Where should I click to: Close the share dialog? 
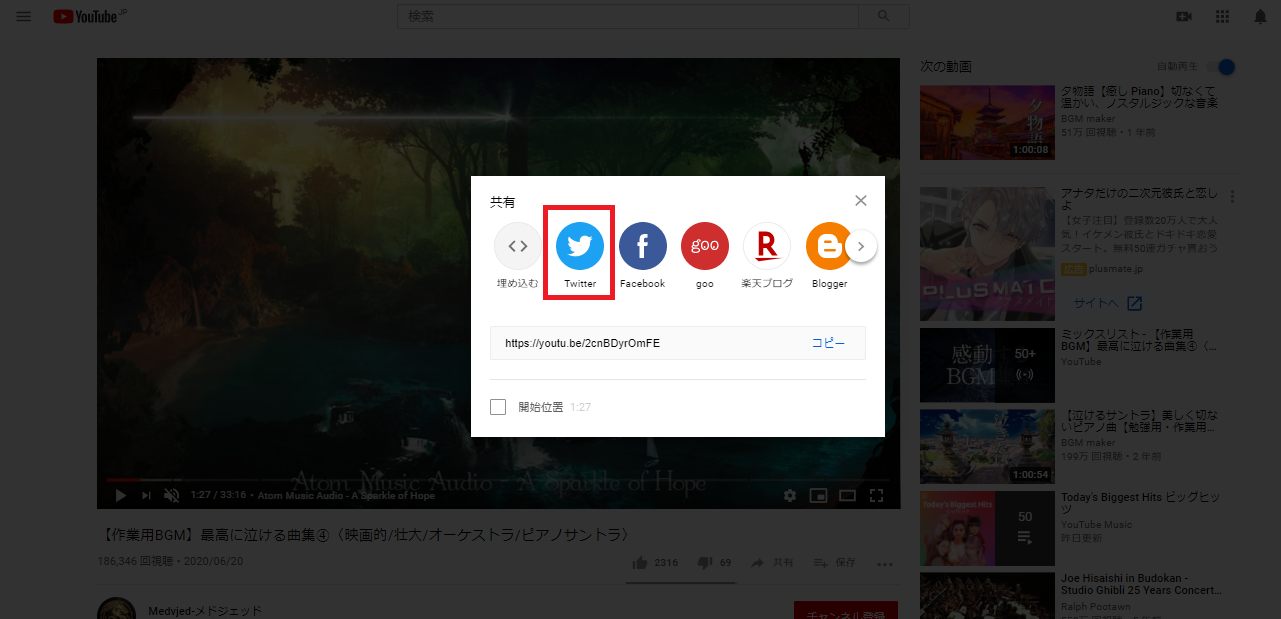(x=861, y=200)
